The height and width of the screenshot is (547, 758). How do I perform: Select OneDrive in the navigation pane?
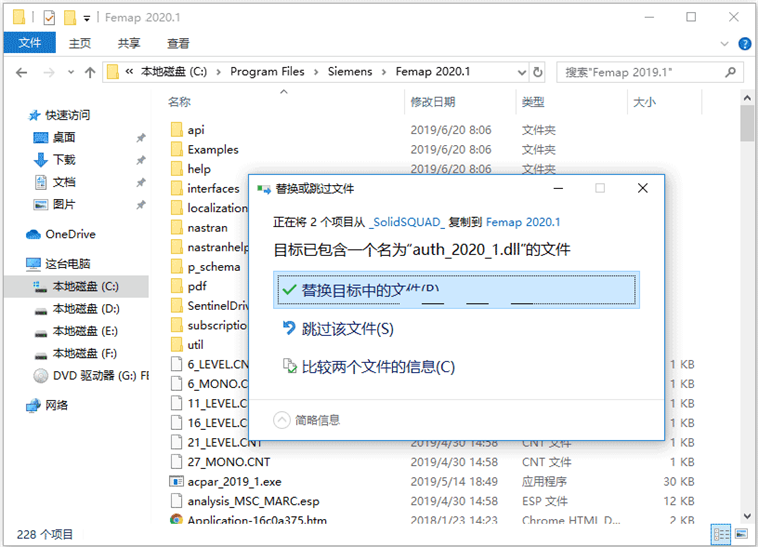(x=70, y=234)
